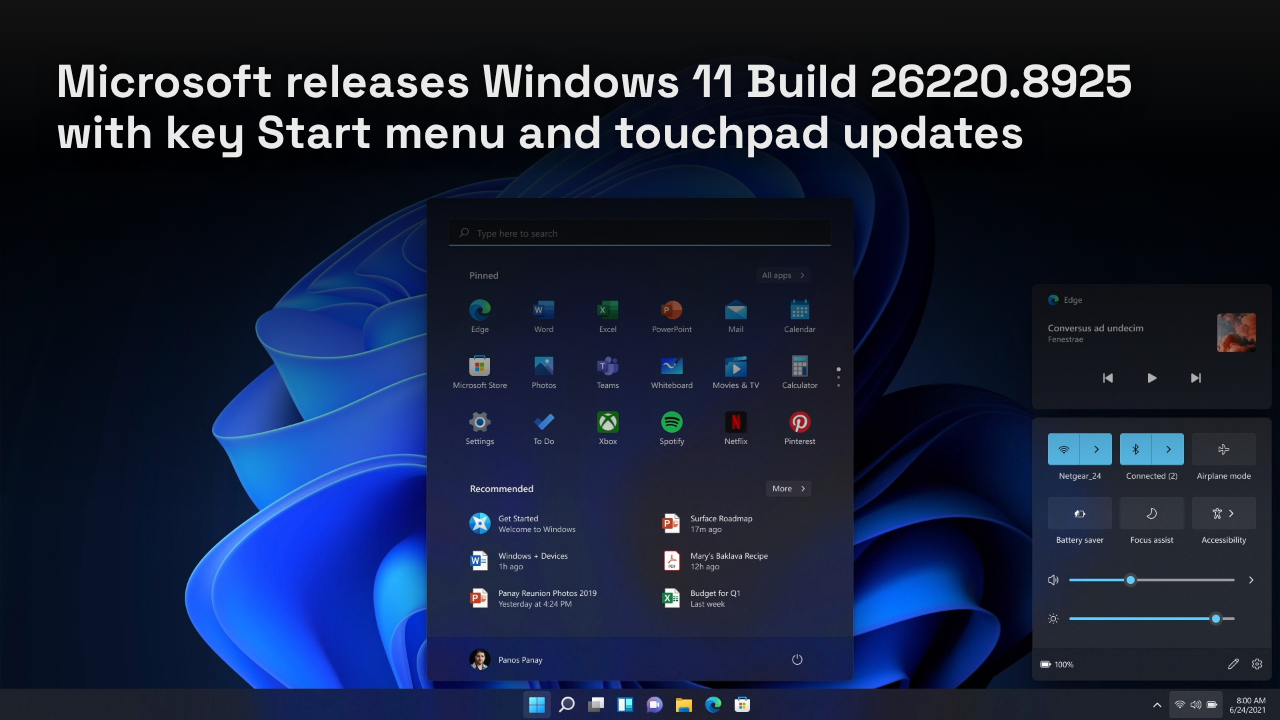Open Settings from pinned apps
Viewport: 1280px width, 720px height.
click(480, 427)
